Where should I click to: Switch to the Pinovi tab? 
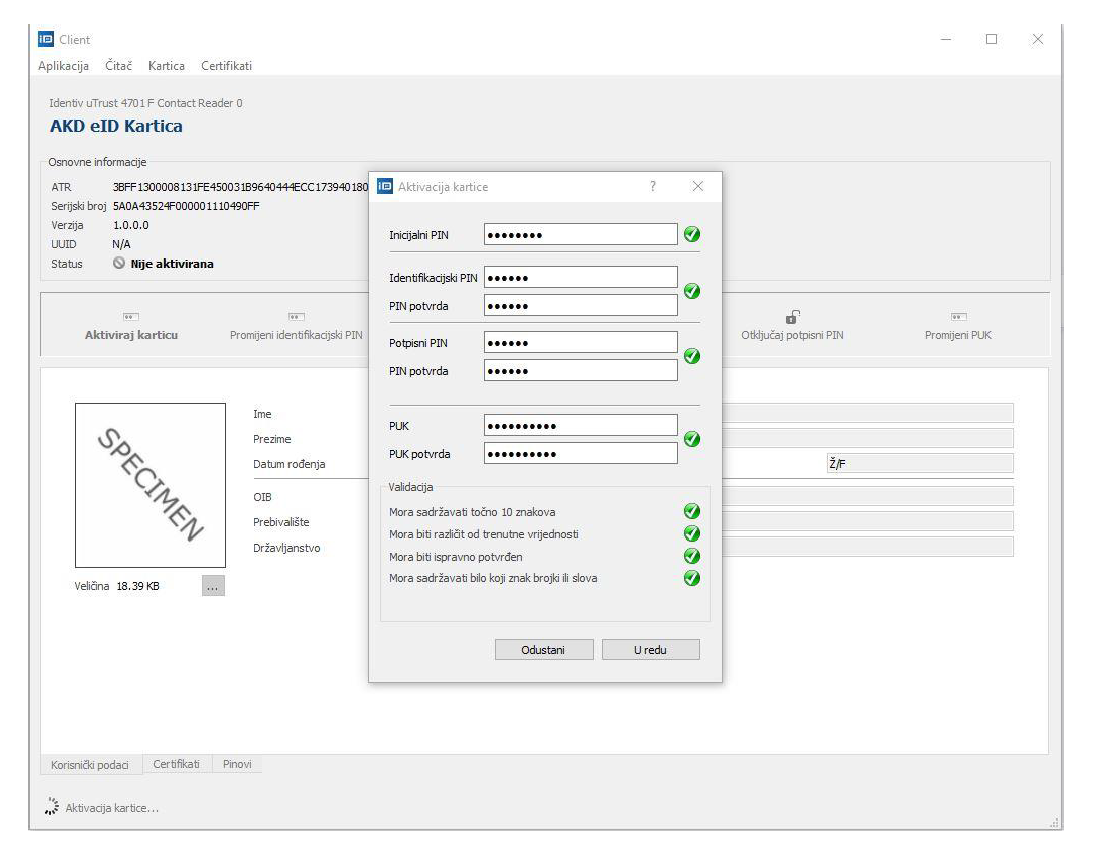coord(237,765)
